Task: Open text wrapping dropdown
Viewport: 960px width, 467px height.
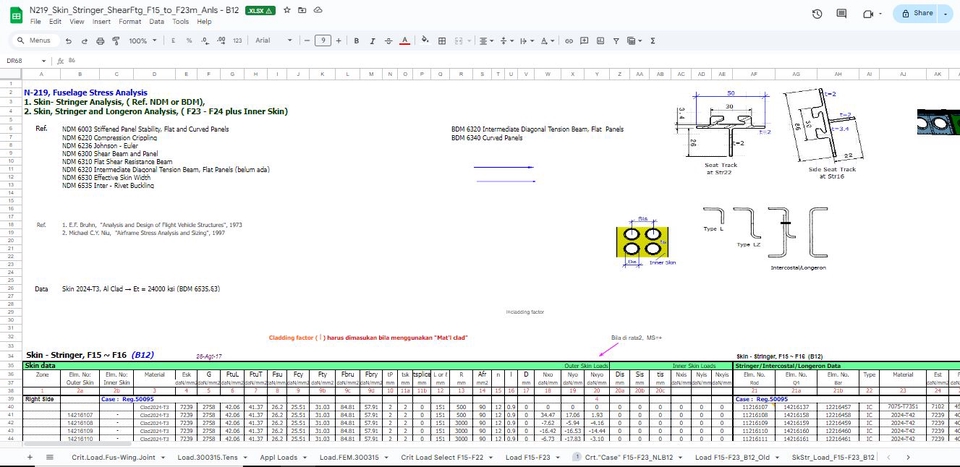Action: (x=526, y=41)
